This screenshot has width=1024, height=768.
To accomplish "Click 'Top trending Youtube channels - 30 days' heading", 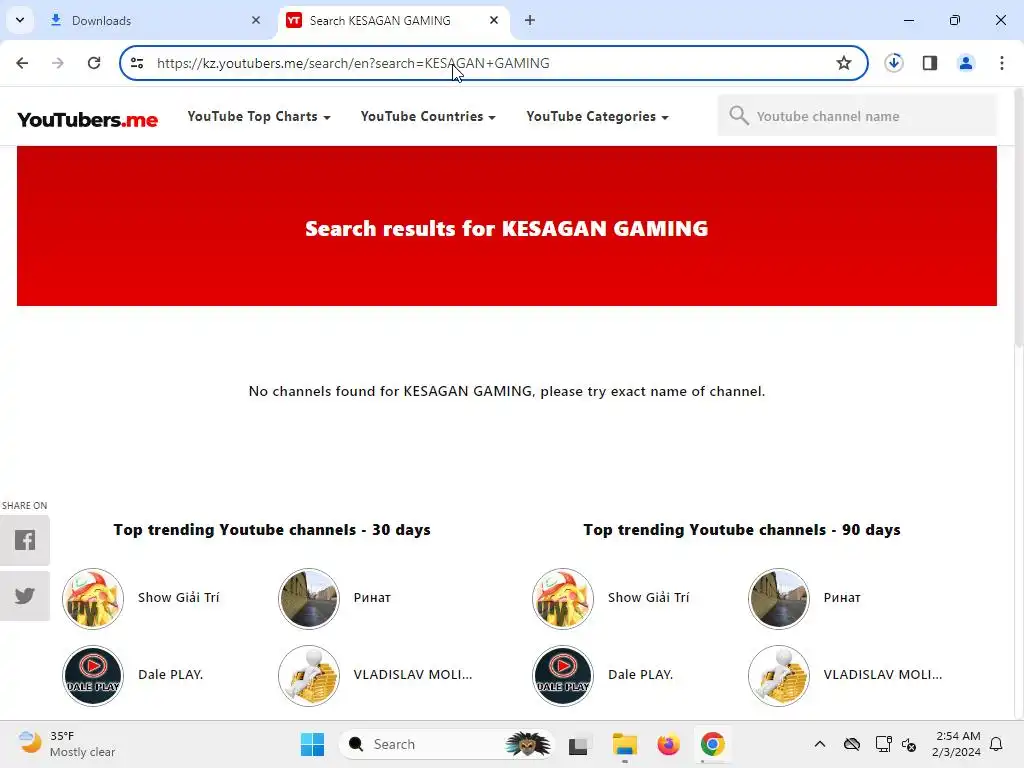I will tap(272, 530).
